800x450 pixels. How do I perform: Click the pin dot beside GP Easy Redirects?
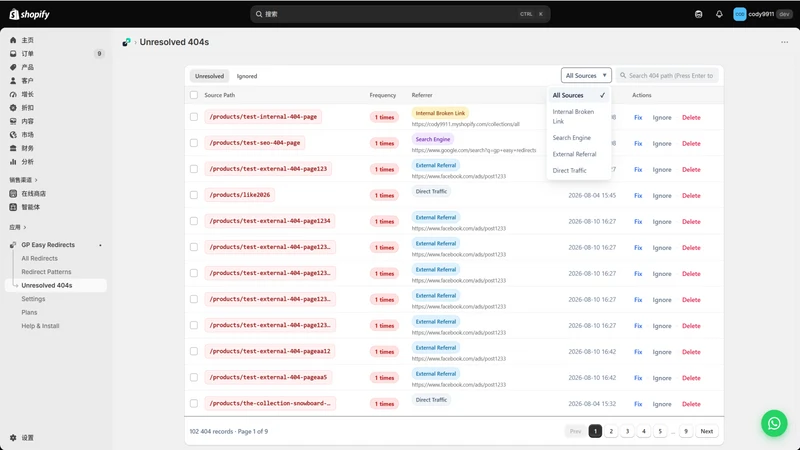[x=100, y=245]
